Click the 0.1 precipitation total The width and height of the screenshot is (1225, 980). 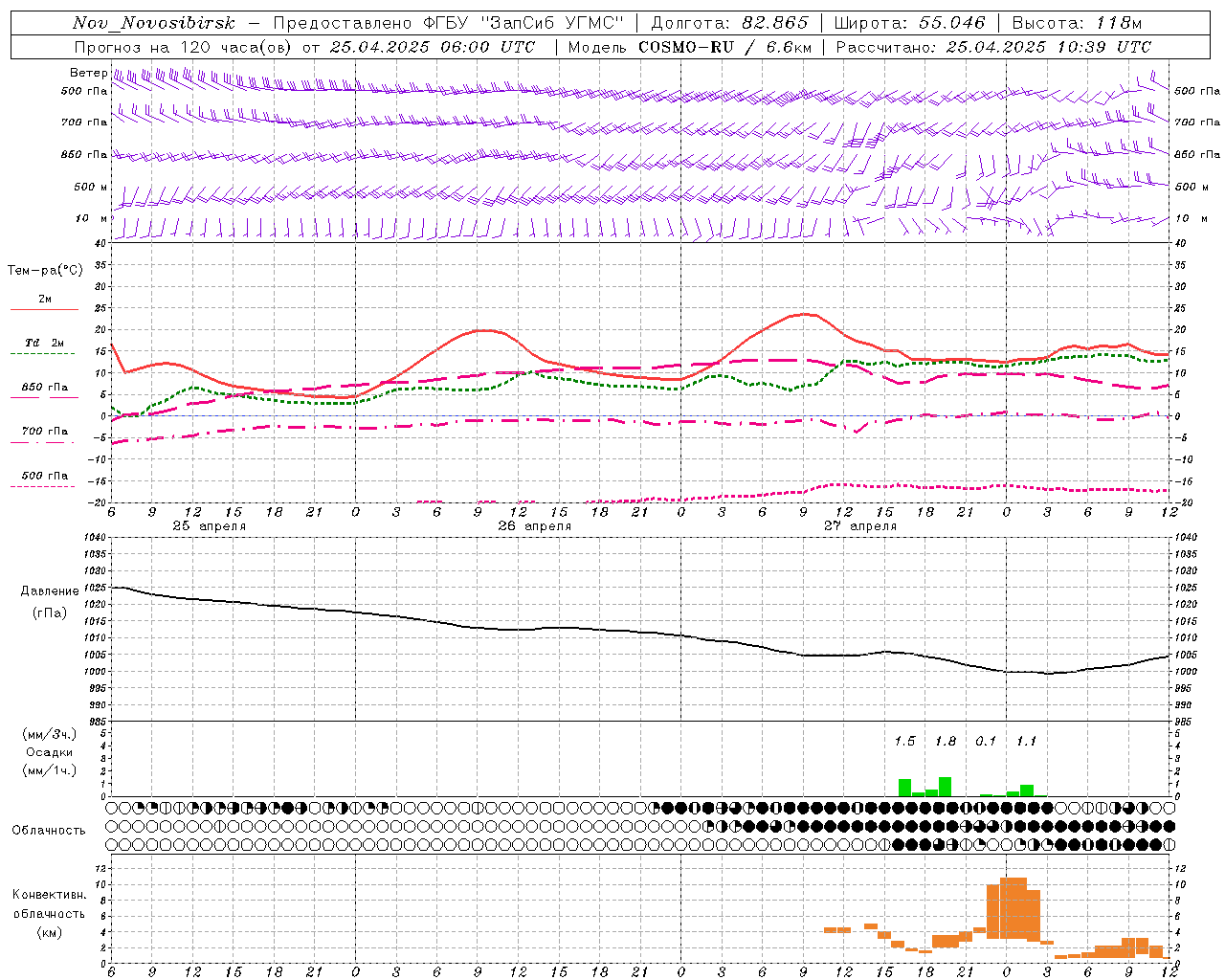986,742
